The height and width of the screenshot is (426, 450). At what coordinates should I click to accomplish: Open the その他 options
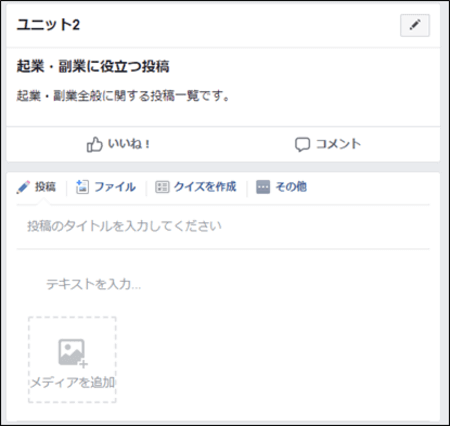point(281,187)
